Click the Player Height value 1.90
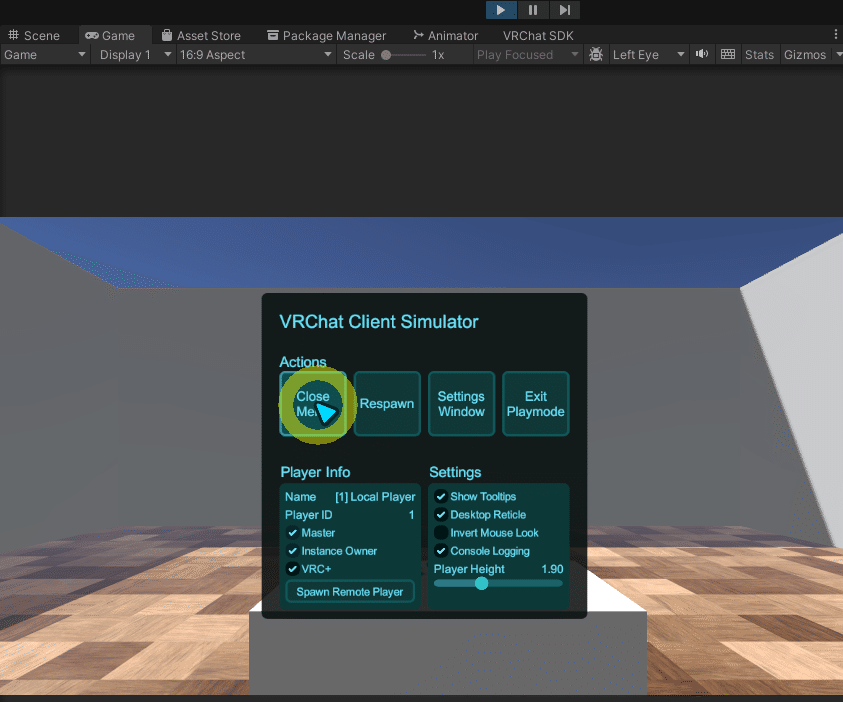 point(552,569)
